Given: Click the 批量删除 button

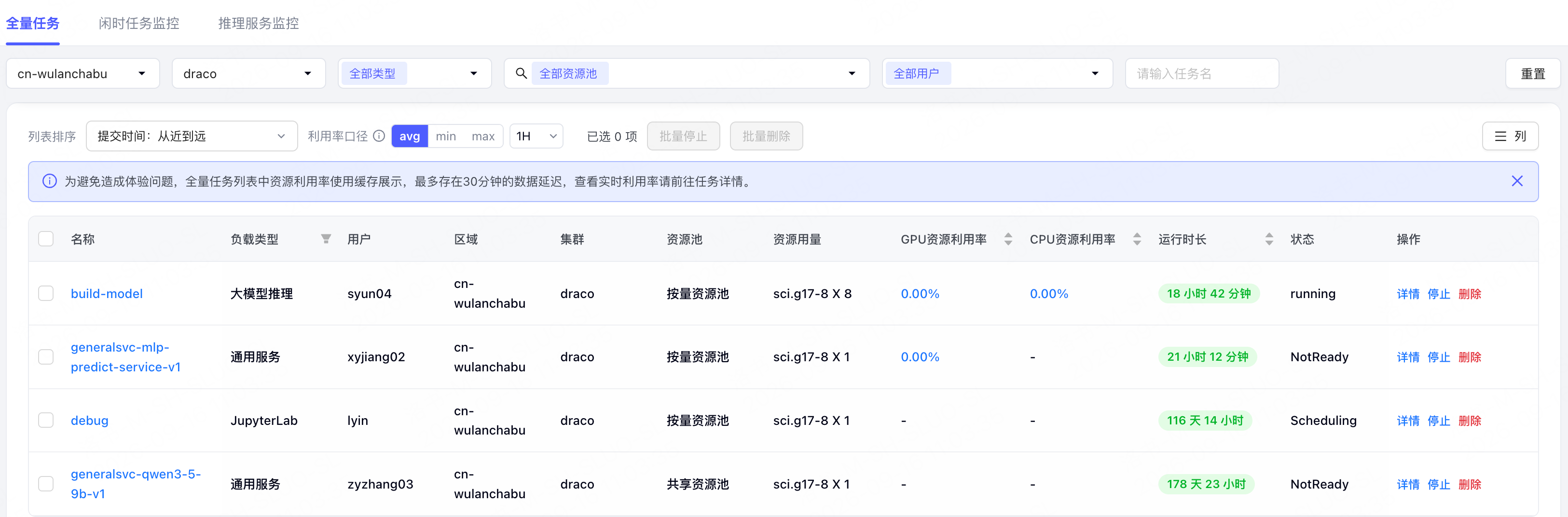Looking at the screenshot, I should click(766, 136).
